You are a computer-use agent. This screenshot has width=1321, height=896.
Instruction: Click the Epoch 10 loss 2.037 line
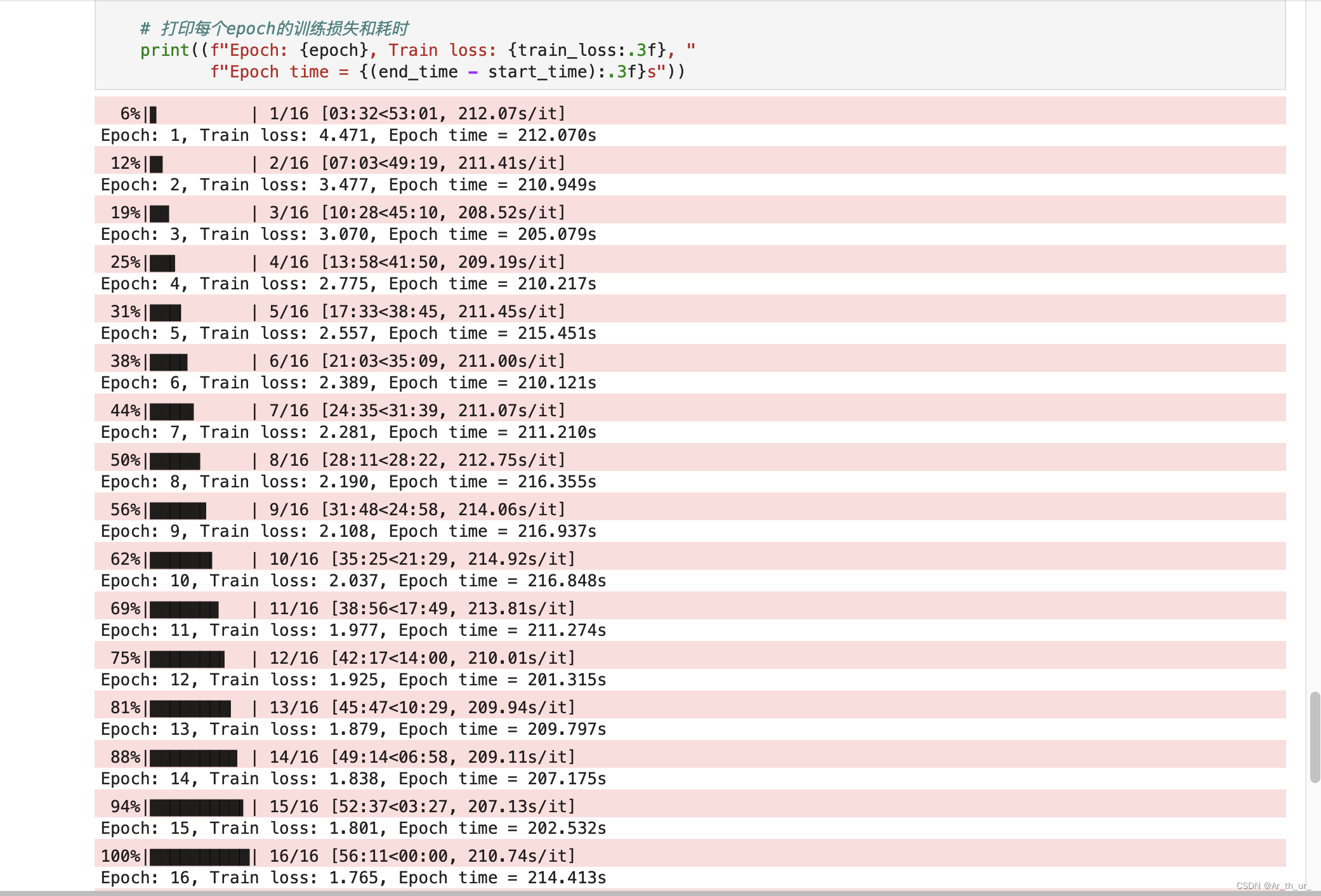[x=352, y=581]
